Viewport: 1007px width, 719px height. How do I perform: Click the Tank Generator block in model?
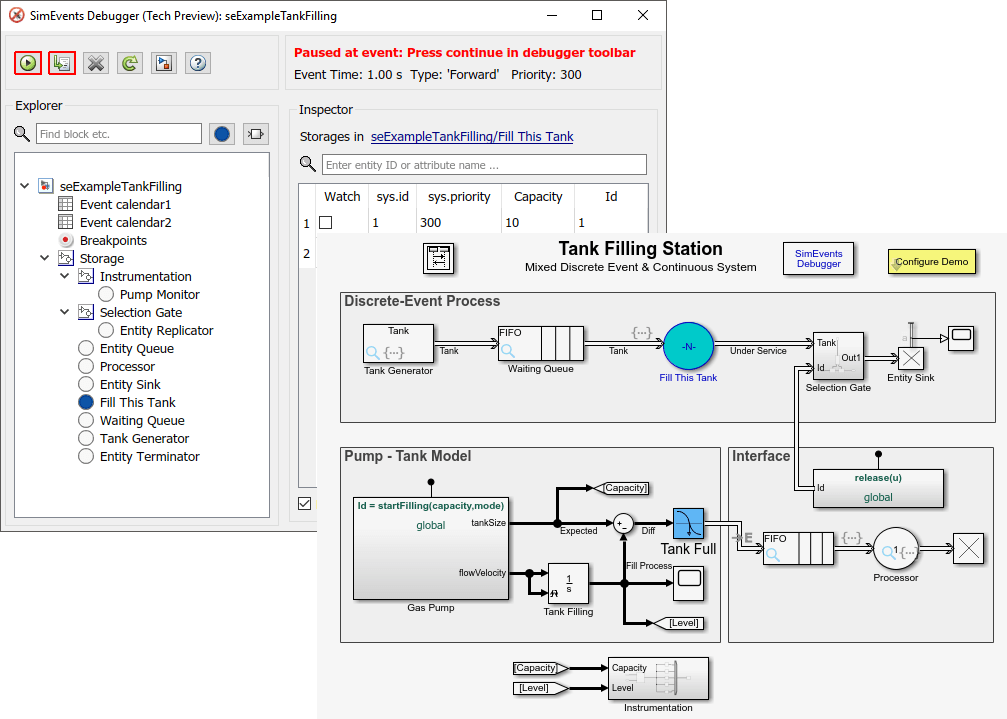coord(398,343)
